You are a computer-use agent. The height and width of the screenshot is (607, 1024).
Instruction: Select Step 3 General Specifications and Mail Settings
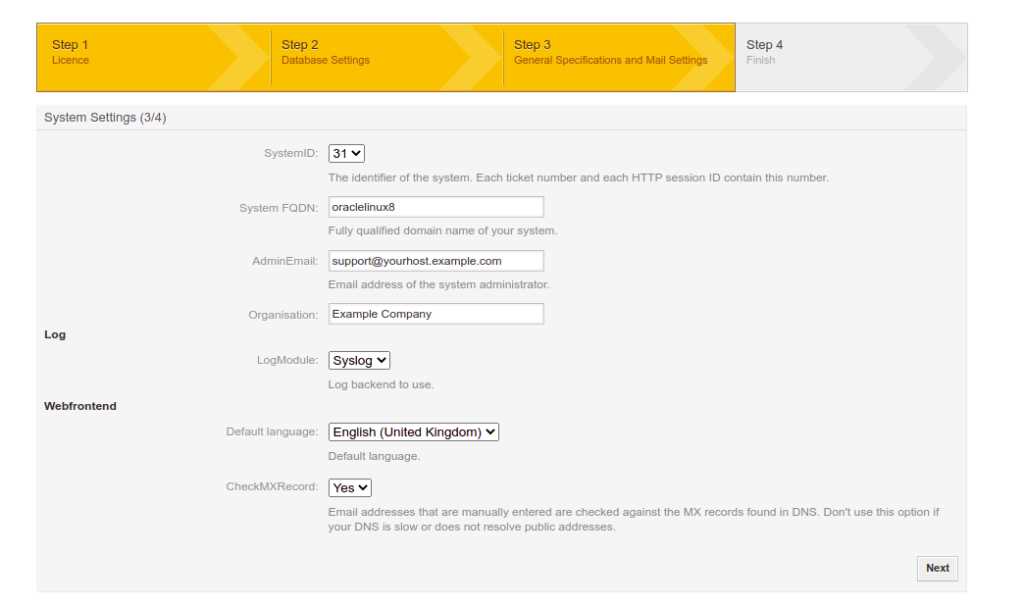pyautogui.click(x=619, y=57)
